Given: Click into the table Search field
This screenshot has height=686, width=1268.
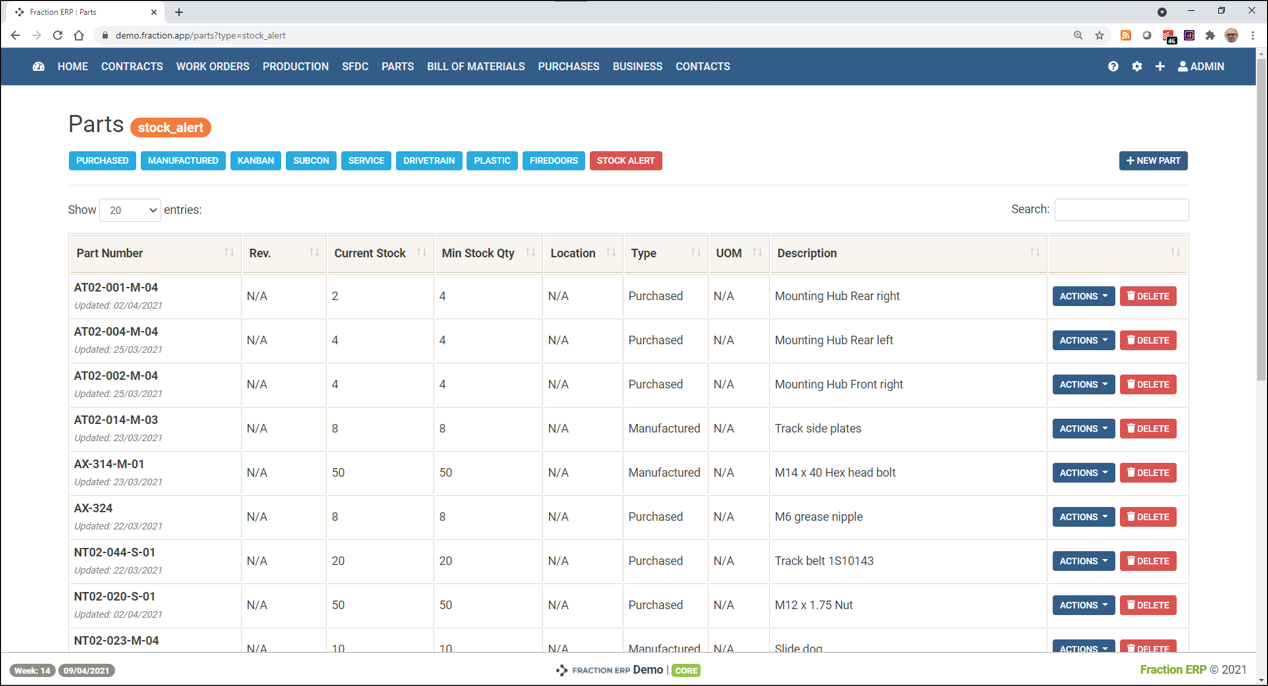Looking at the screenshot, I should 1121,210.
